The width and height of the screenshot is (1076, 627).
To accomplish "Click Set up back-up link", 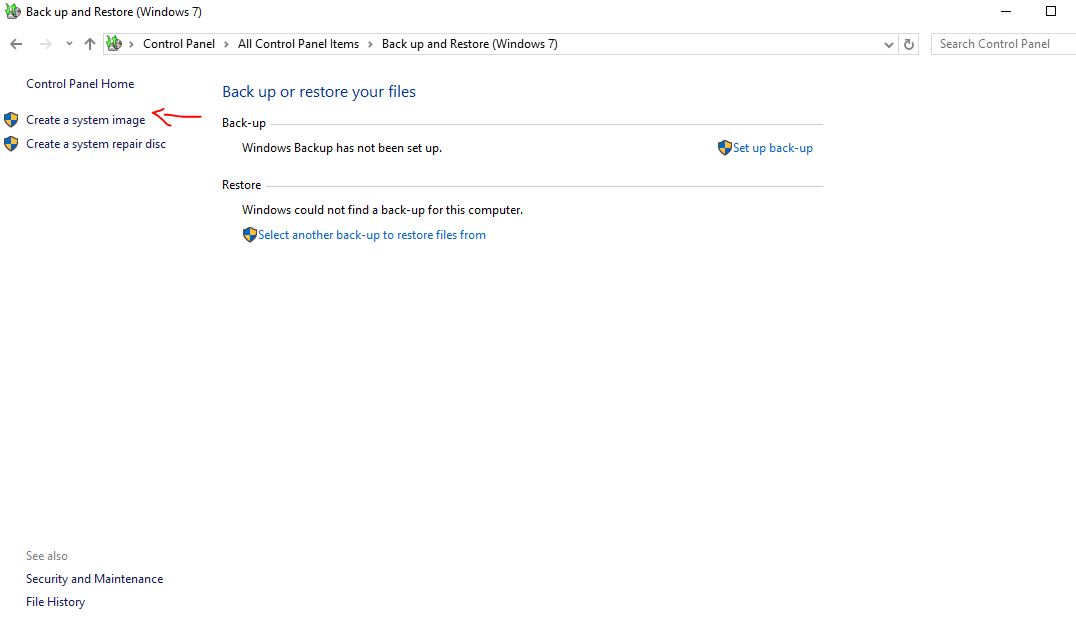I will 773,148.
